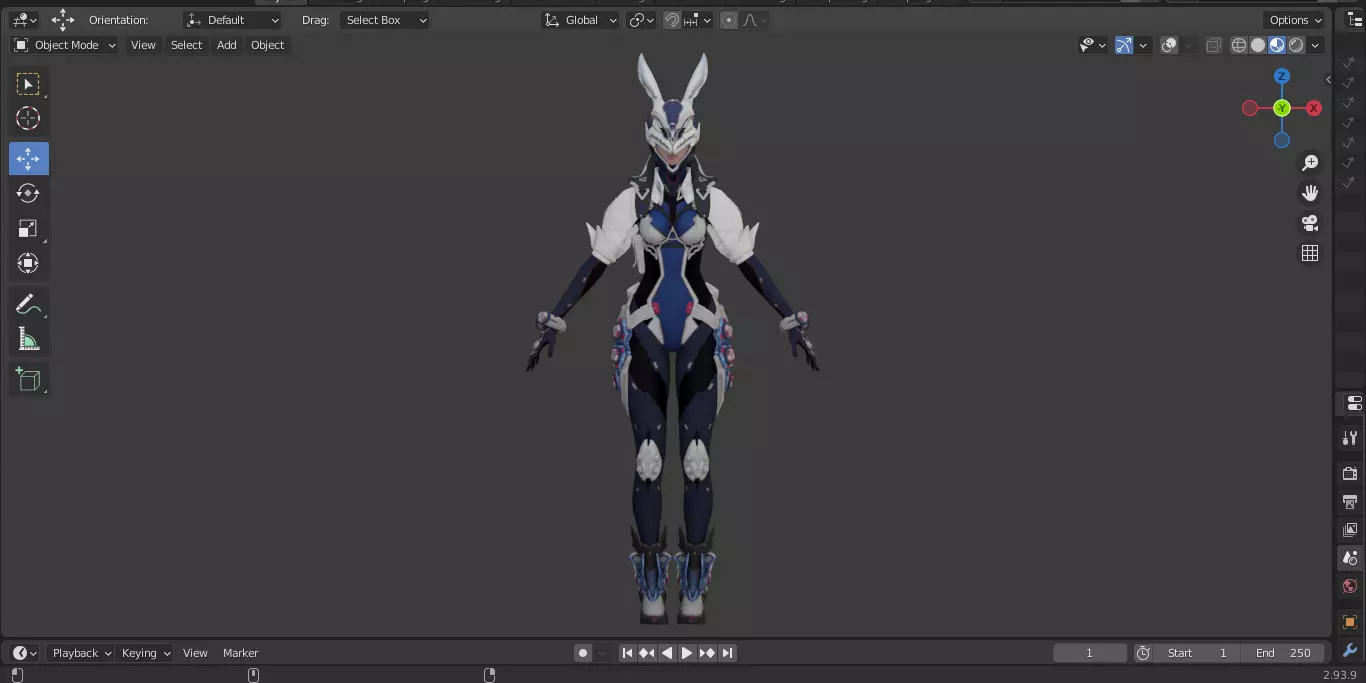Expand the viewport shading options arrow

(1316, 45)
